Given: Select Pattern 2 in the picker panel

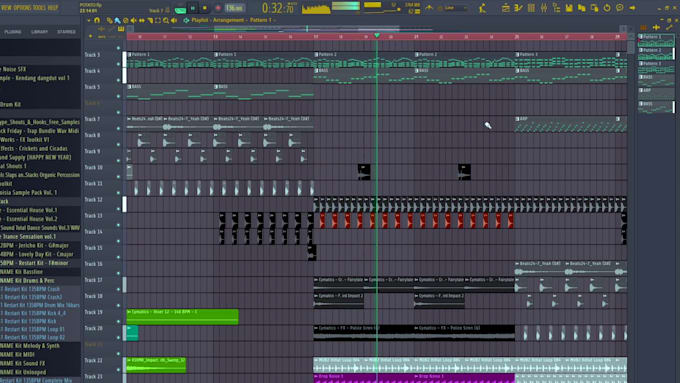Looking at the screenshot, I should pyautogui.click(x=656, y=54).
